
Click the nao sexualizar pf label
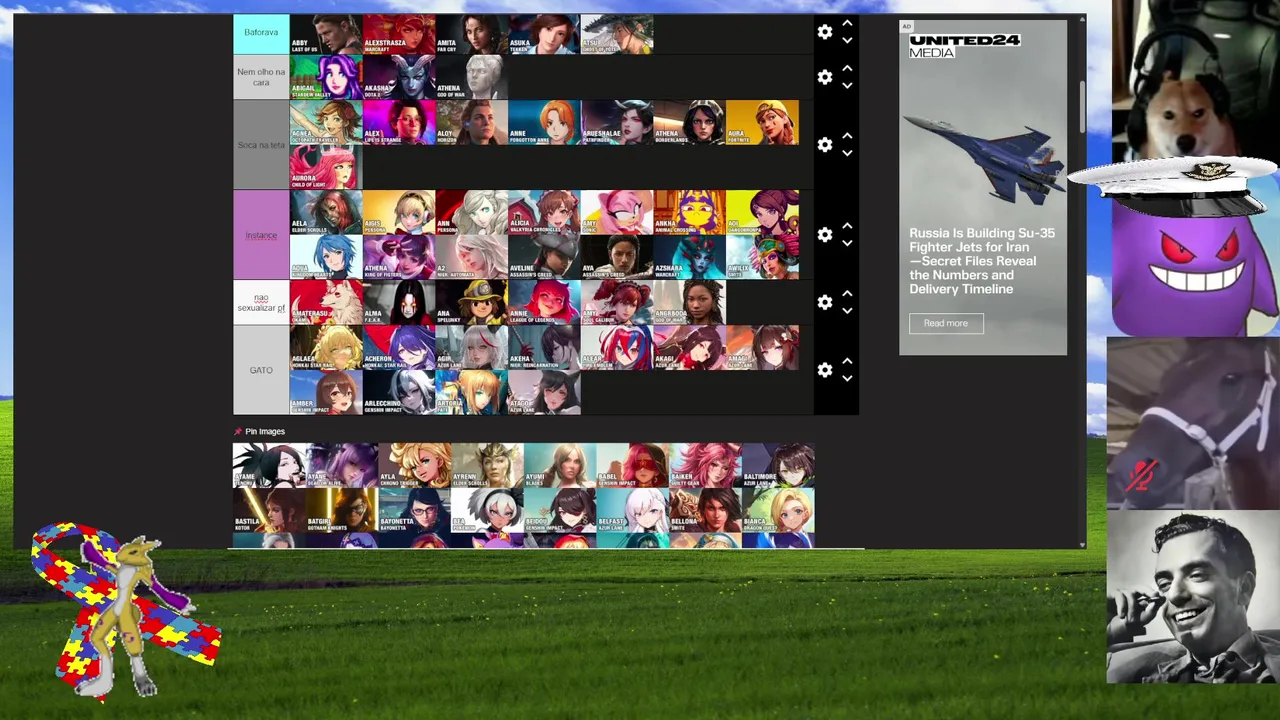(261, 302)
